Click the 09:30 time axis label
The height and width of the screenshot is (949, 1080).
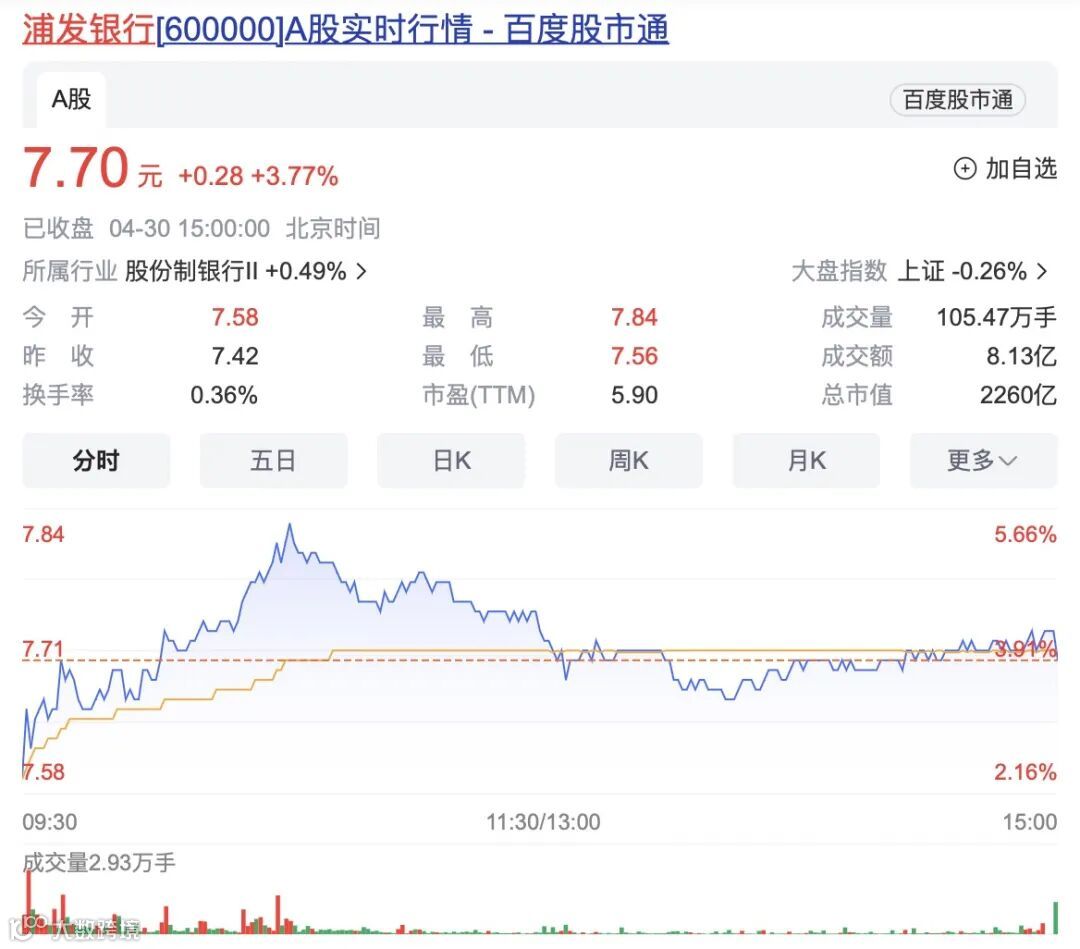pyautogui.click(x=50, y=822)
